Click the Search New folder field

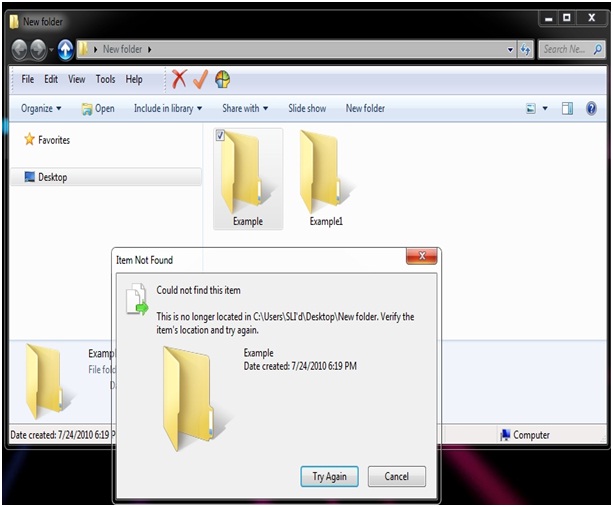pyautogui.click(x=568, y=48)
